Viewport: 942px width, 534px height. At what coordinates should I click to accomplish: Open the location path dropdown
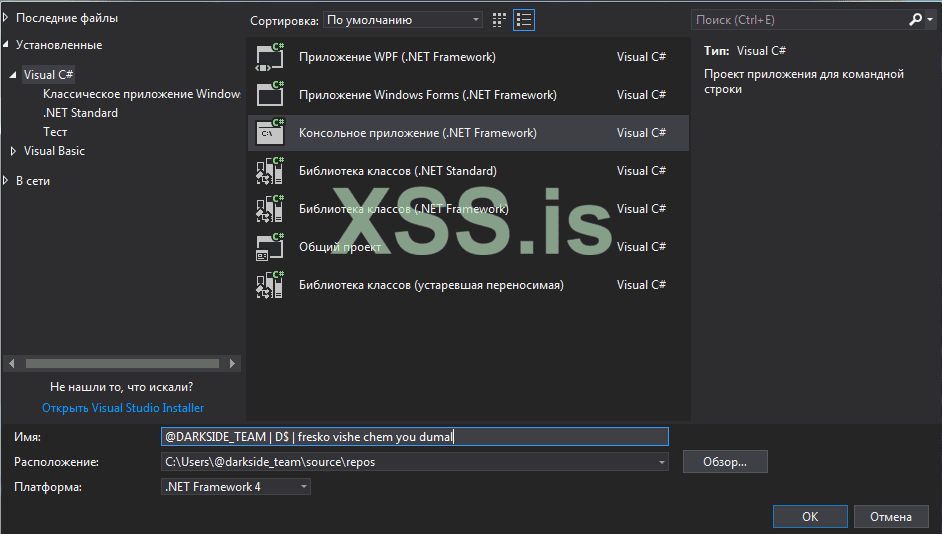pos(661,462)
